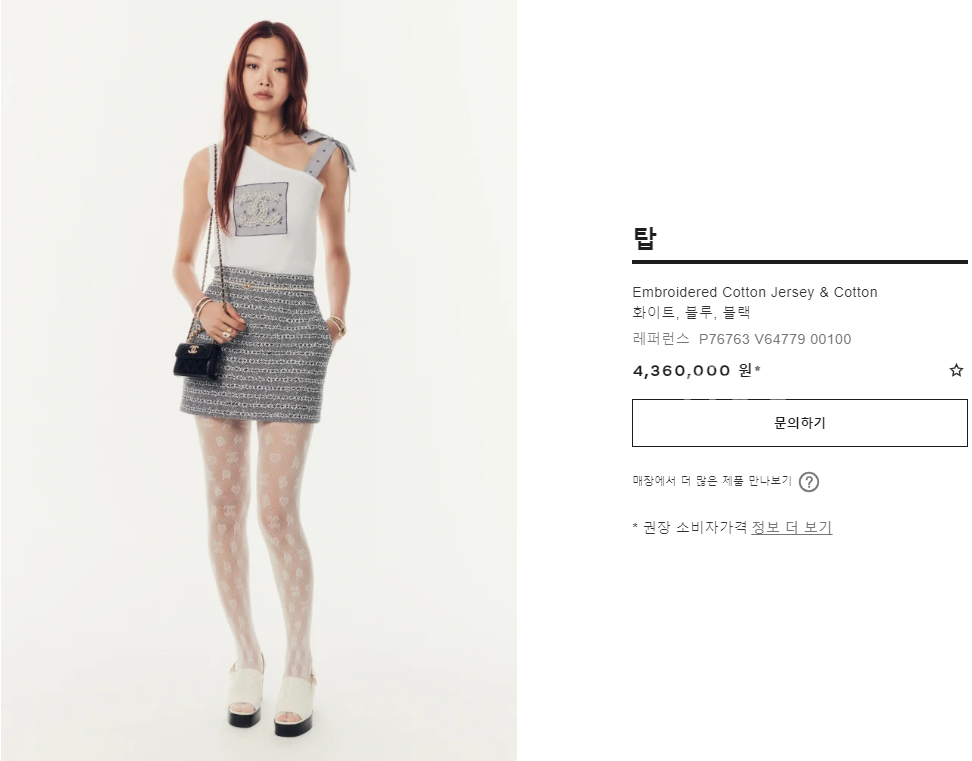Select the 매장에서 더 많은 제품 만나보기 text
Viewport: 972px width, 761px height.
(712, 481)
